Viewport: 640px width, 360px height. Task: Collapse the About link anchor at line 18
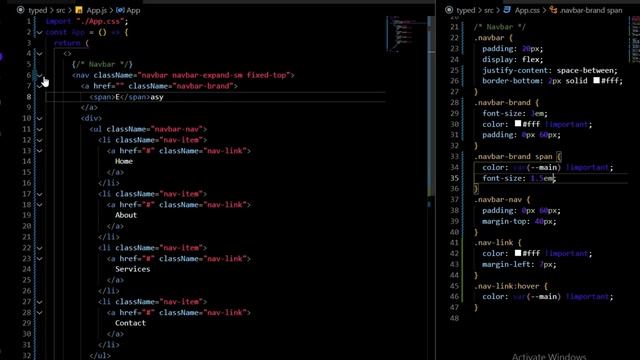click(40, 204)
